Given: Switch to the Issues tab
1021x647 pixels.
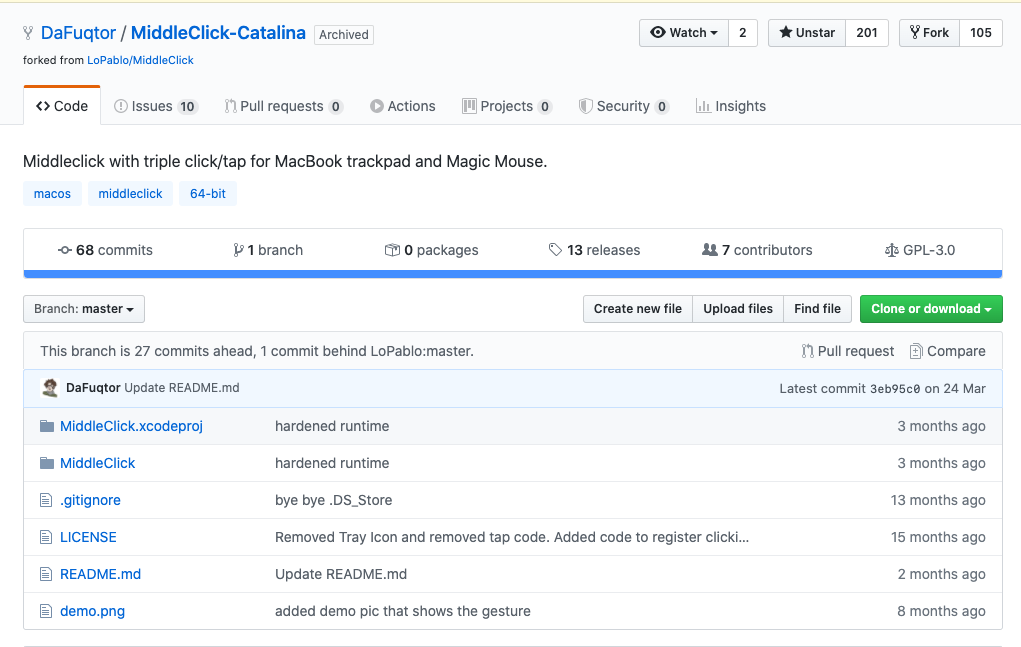Looking at the screenshot, I should pyautogui.click(x=155, y=106).
